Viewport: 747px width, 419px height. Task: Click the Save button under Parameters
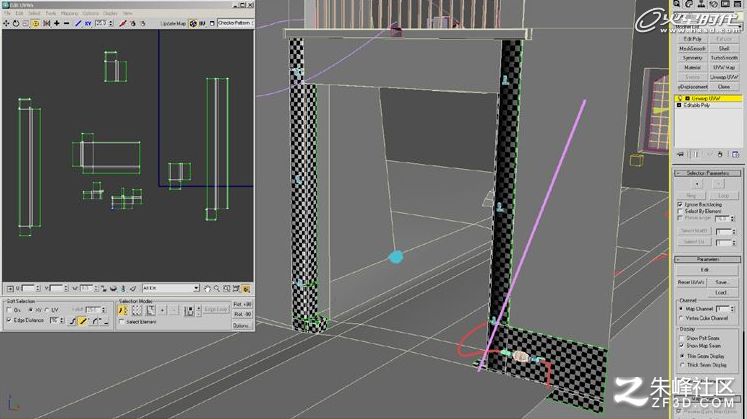(723, 282)
